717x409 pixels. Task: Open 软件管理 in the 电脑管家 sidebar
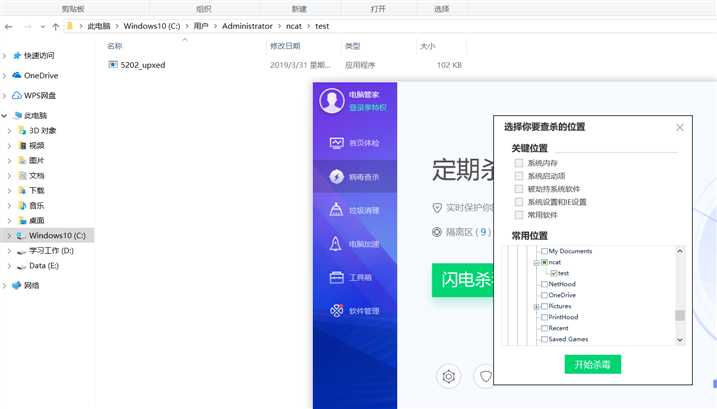(x=355, y=311)
